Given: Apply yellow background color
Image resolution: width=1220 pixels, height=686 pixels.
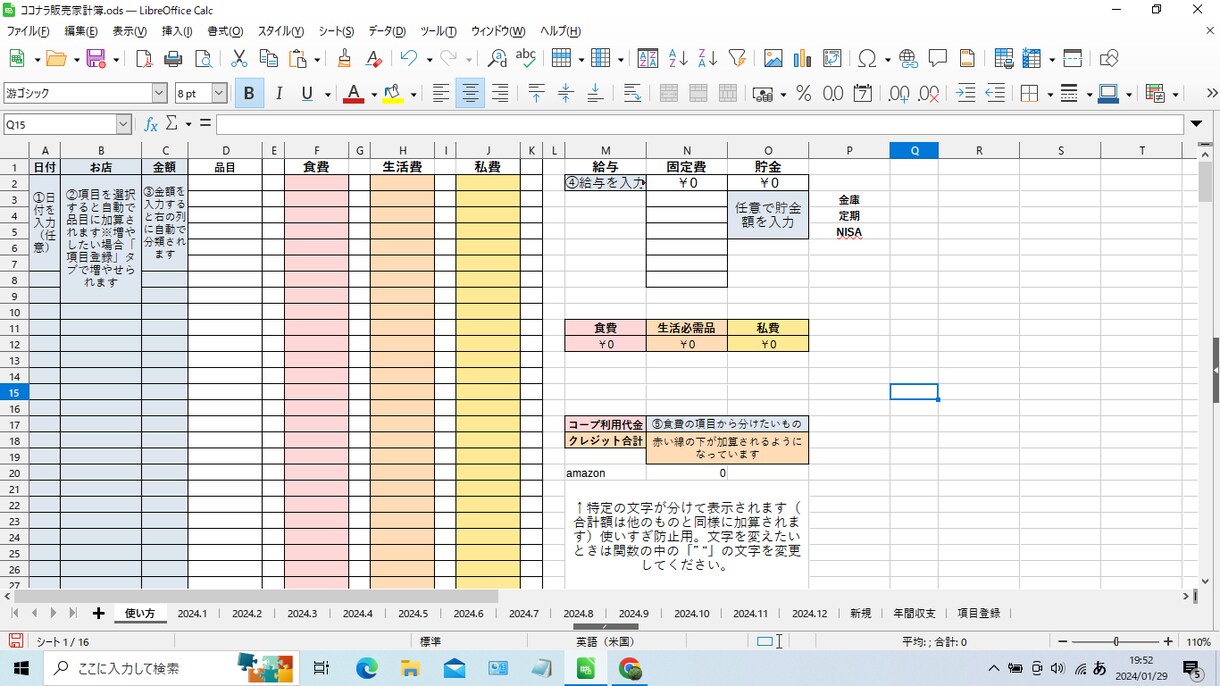Looking at the screenshot, I should pos(392,94).
